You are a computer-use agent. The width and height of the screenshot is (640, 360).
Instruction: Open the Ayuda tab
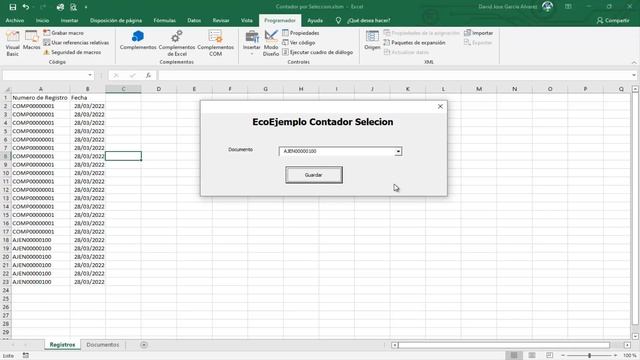coord(315,20)
